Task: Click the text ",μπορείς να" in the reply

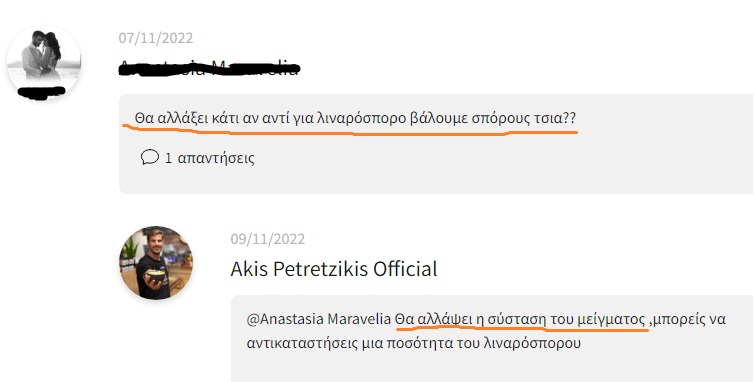Action: pyautogui.click(x=687, y=320)
